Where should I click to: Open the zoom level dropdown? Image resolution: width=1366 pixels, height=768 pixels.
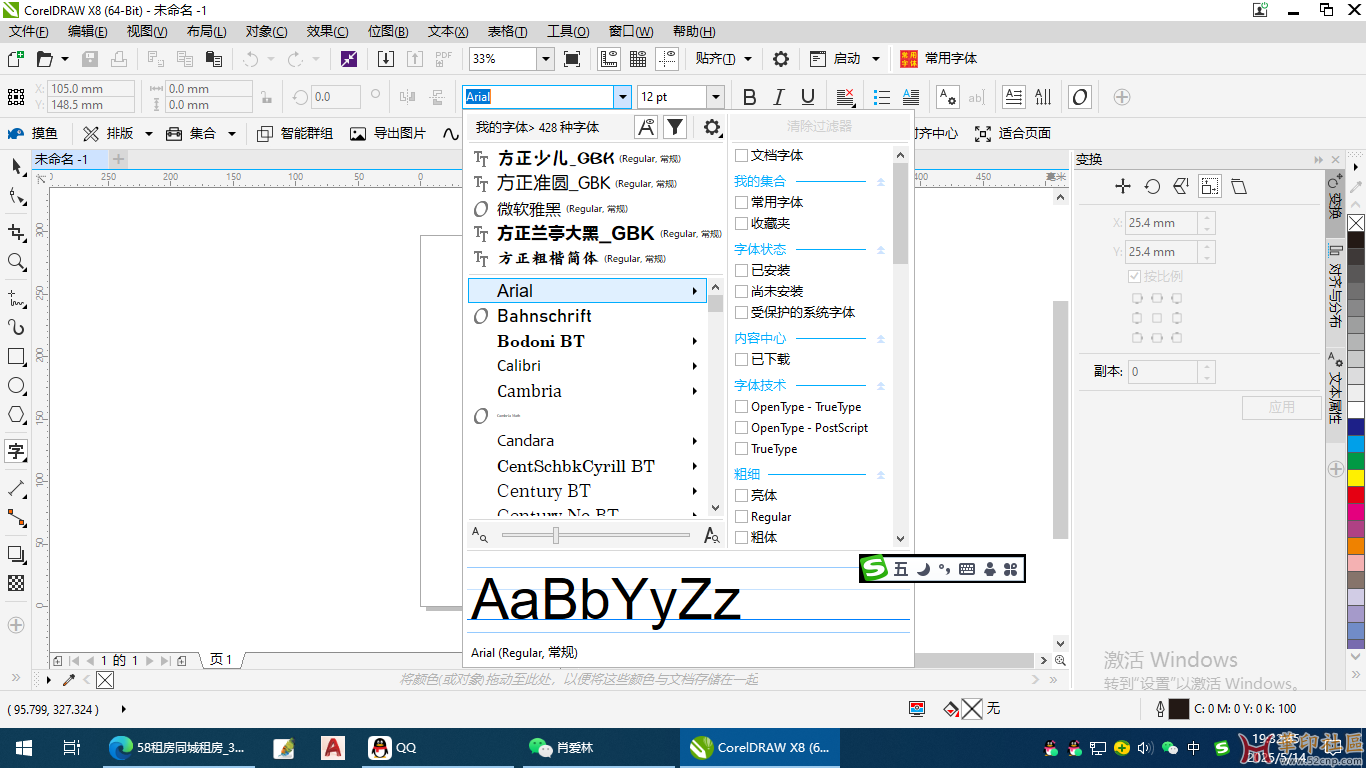click(546, 59)
